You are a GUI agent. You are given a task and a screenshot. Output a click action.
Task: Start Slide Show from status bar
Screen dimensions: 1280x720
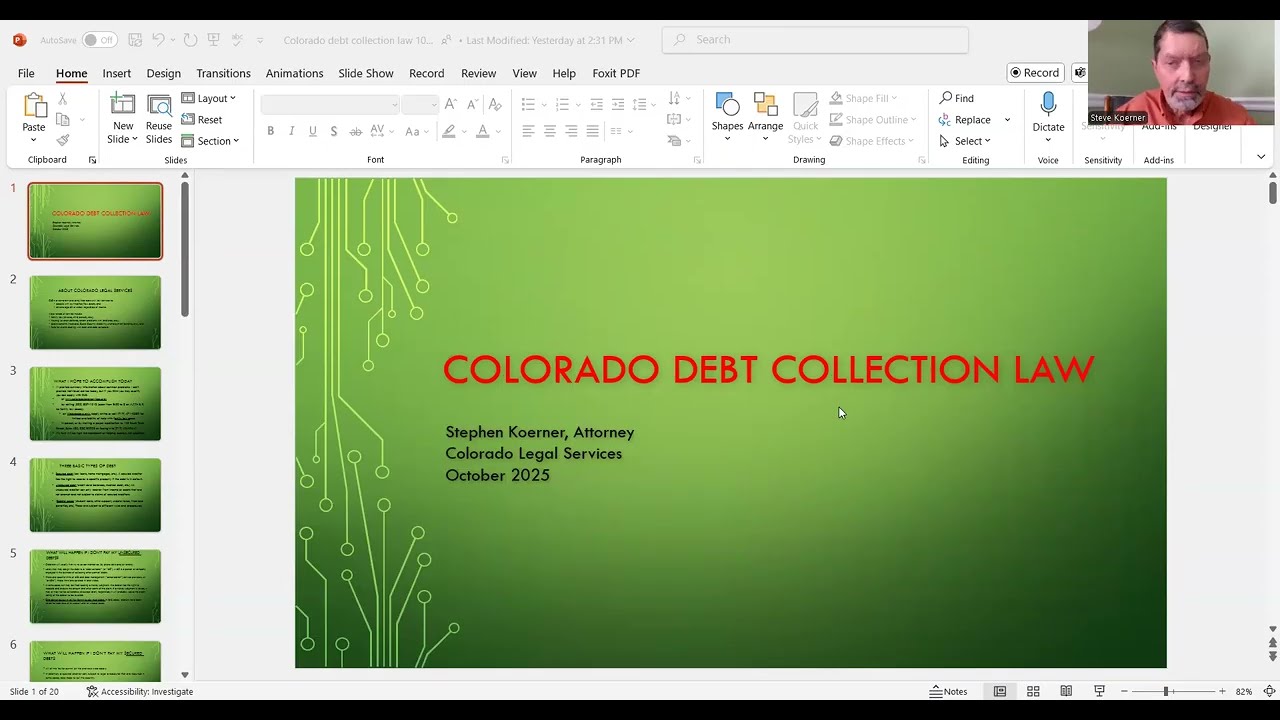pyautogui.click(x=1099, y=691)
